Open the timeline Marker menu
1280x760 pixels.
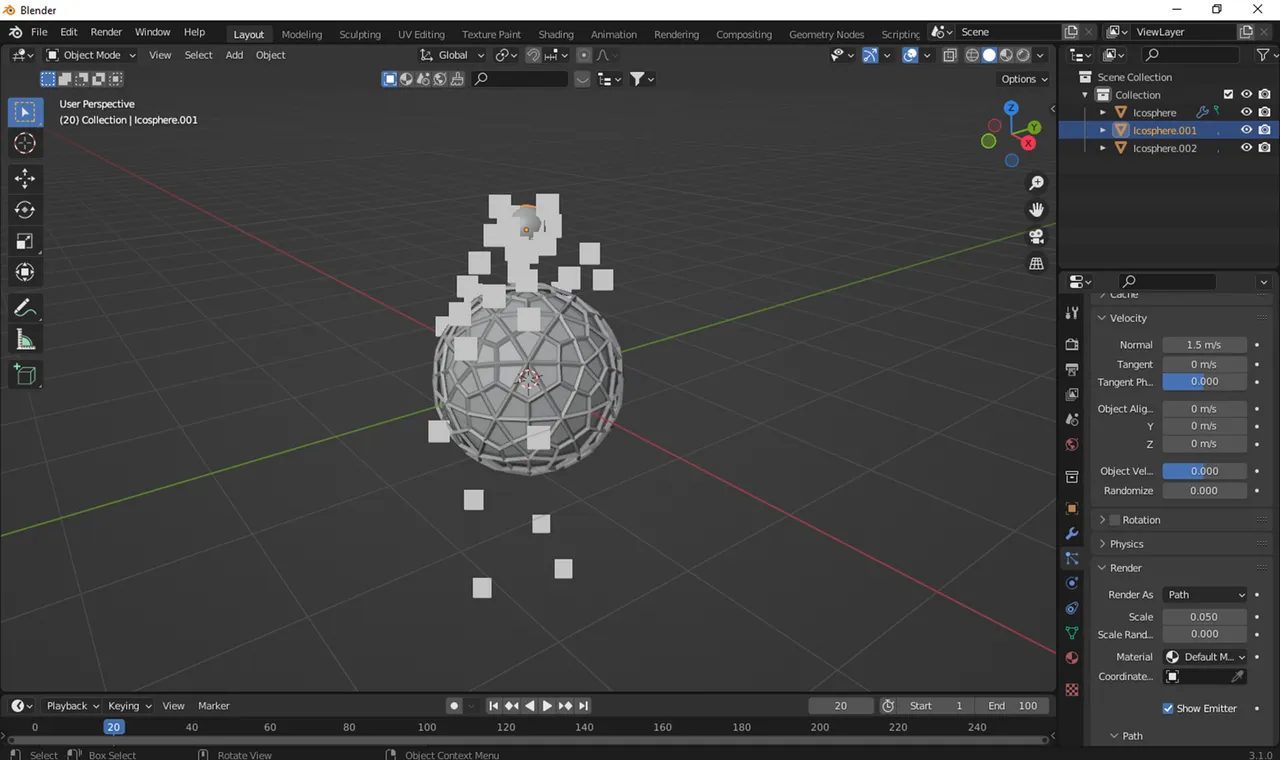pyautogui.click(x=213, y=705)
